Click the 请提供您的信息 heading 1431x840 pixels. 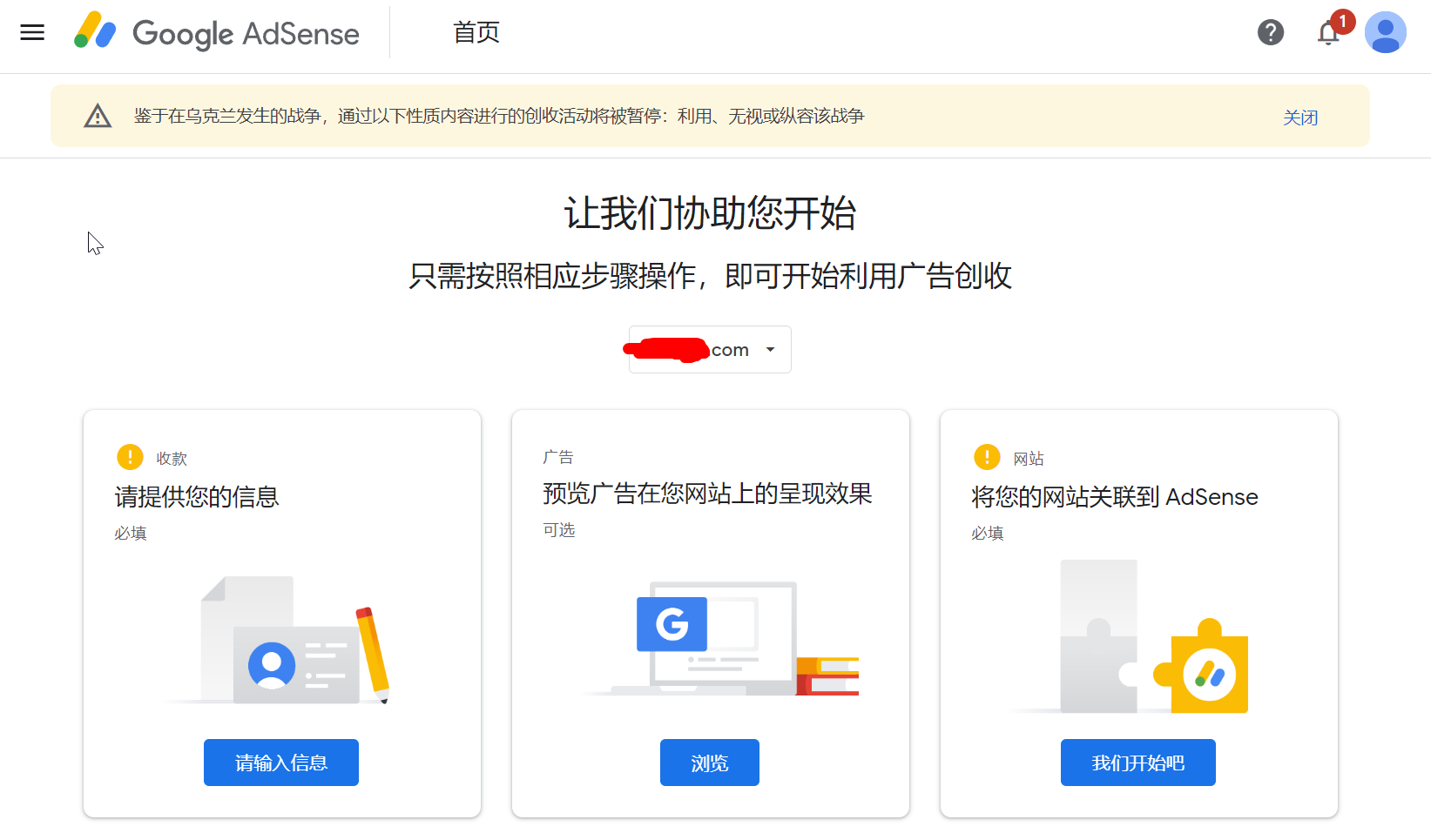[x=197, y=497]
